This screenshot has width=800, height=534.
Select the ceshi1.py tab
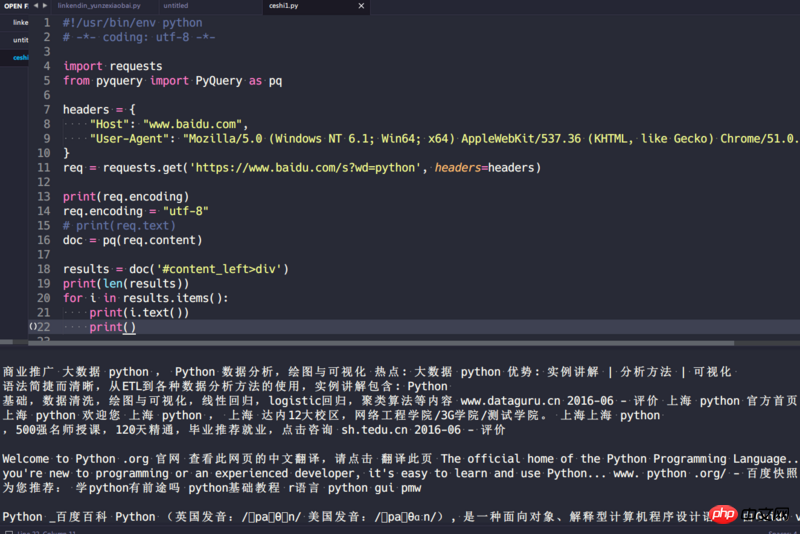[284, 6]
